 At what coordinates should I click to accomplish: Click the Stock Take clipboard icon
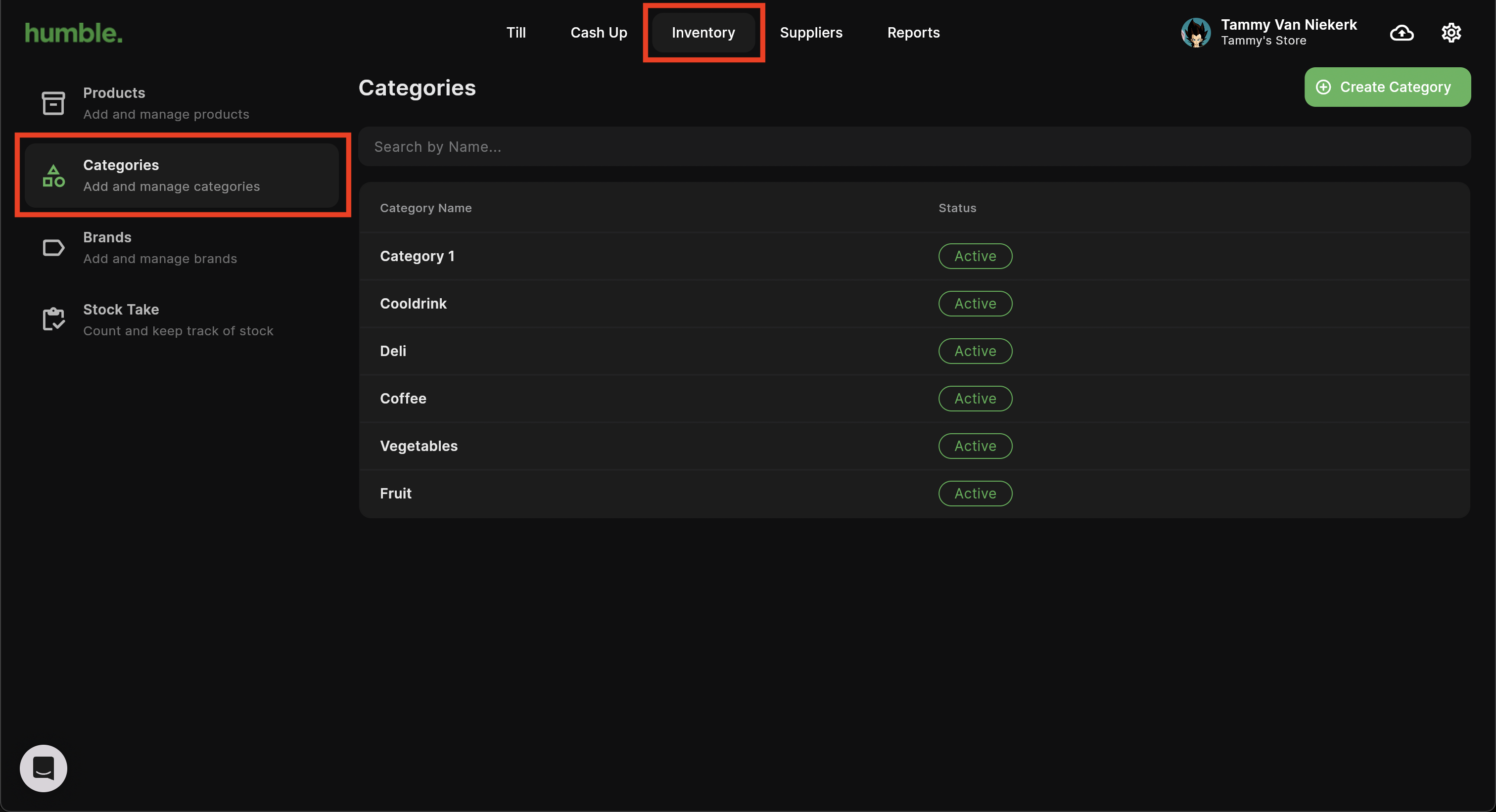pyautogui.click(x=53, y=319)
